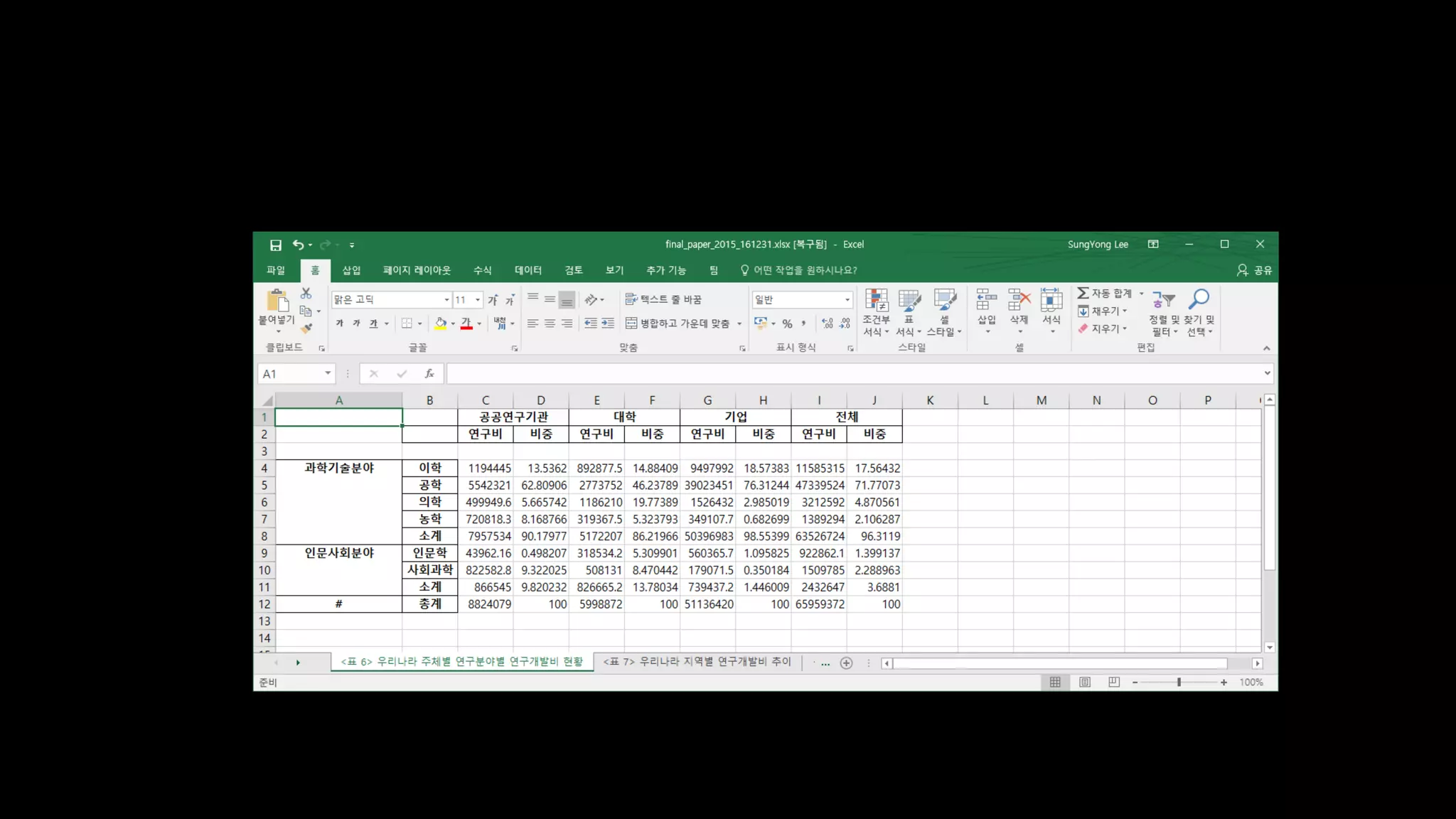Click the Cut scissors icon
The width and height of the screenshot is (1456, 819).
[x=306, y=293]
